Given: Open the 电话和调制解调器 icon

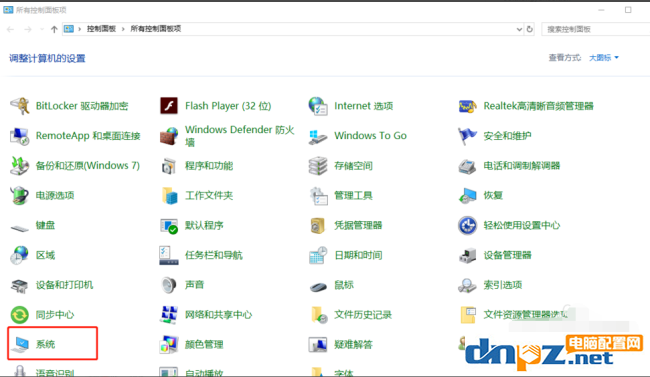Looking at the screenshot, I should click(467, 166).
